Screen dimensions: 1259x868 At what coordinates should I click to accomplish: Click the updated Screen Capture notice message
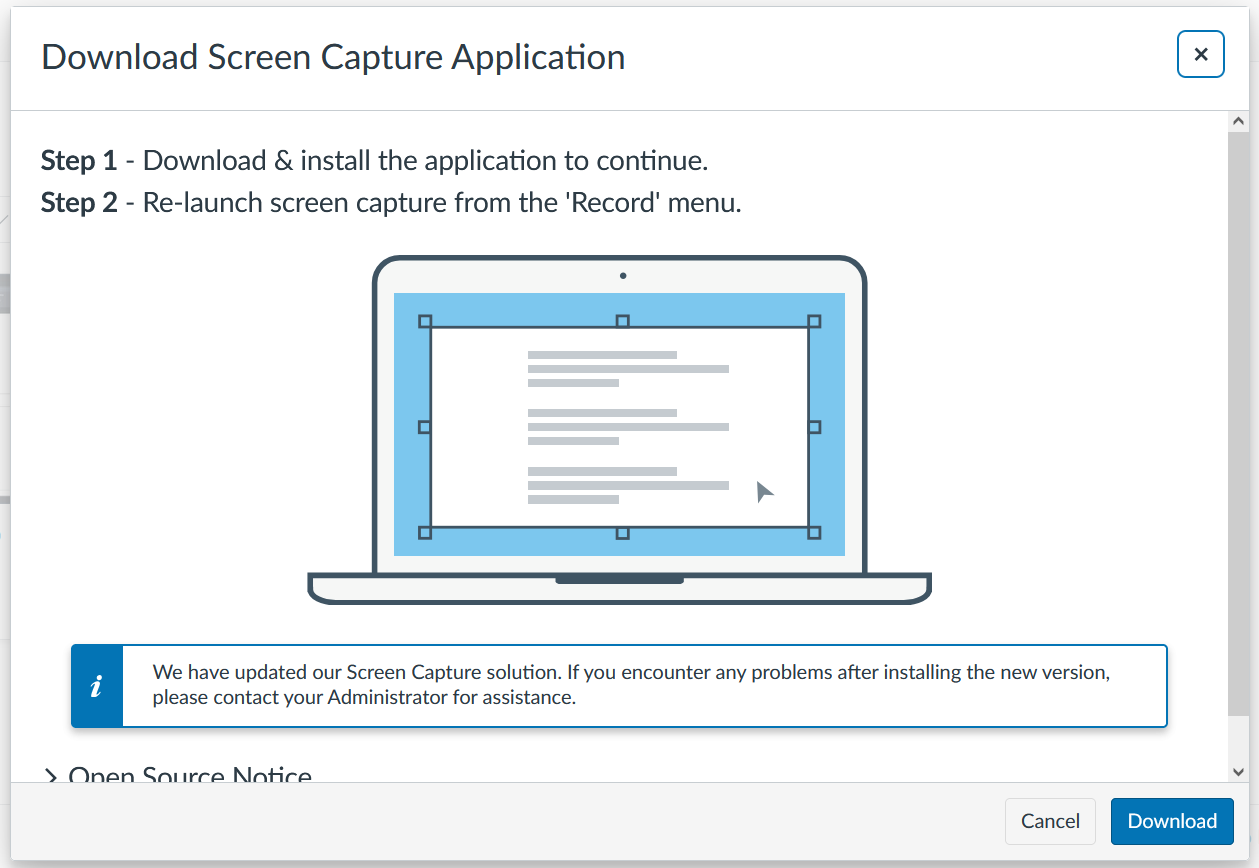[630, 685]
